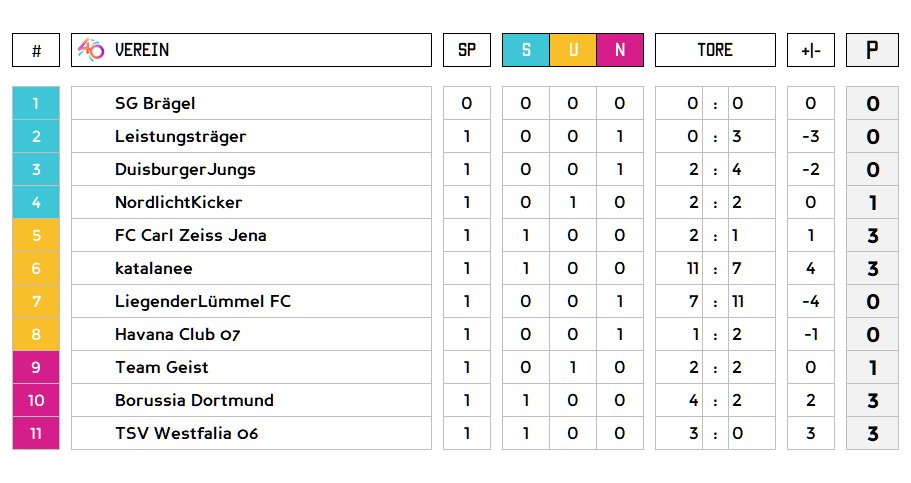
Task: Click the Borussia Dortmund team name
Action: tap(194, 400)
